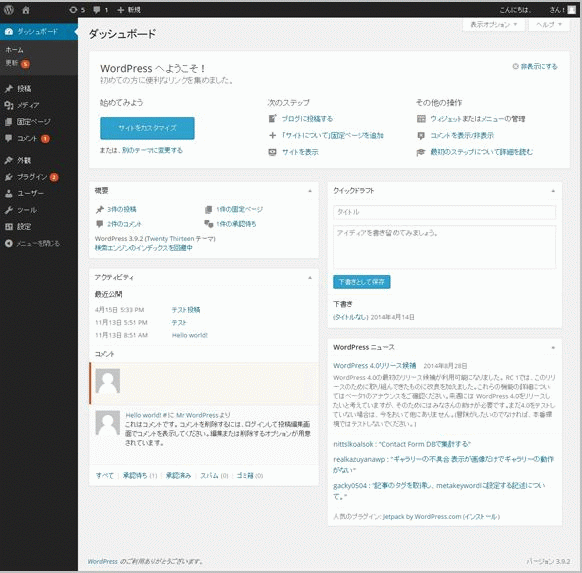
Task: Open the 1件の固定ページ link
Action: point(239,209)
